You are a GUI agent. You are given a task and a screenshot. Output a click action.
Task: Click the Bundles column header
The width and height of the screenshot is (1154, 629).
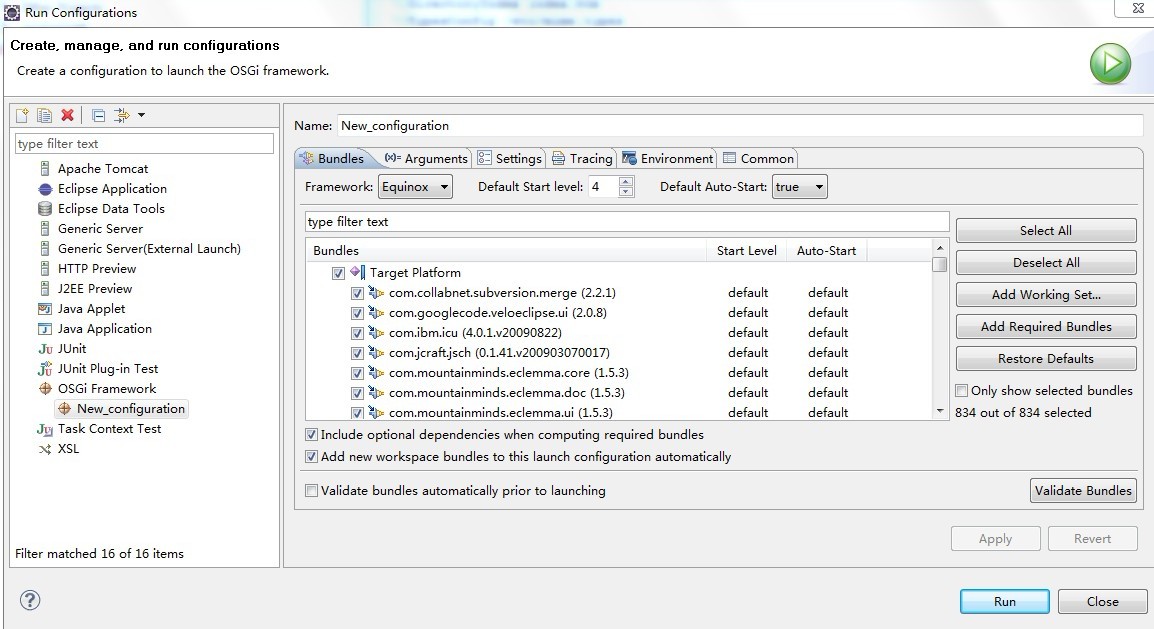pos(506,251)
